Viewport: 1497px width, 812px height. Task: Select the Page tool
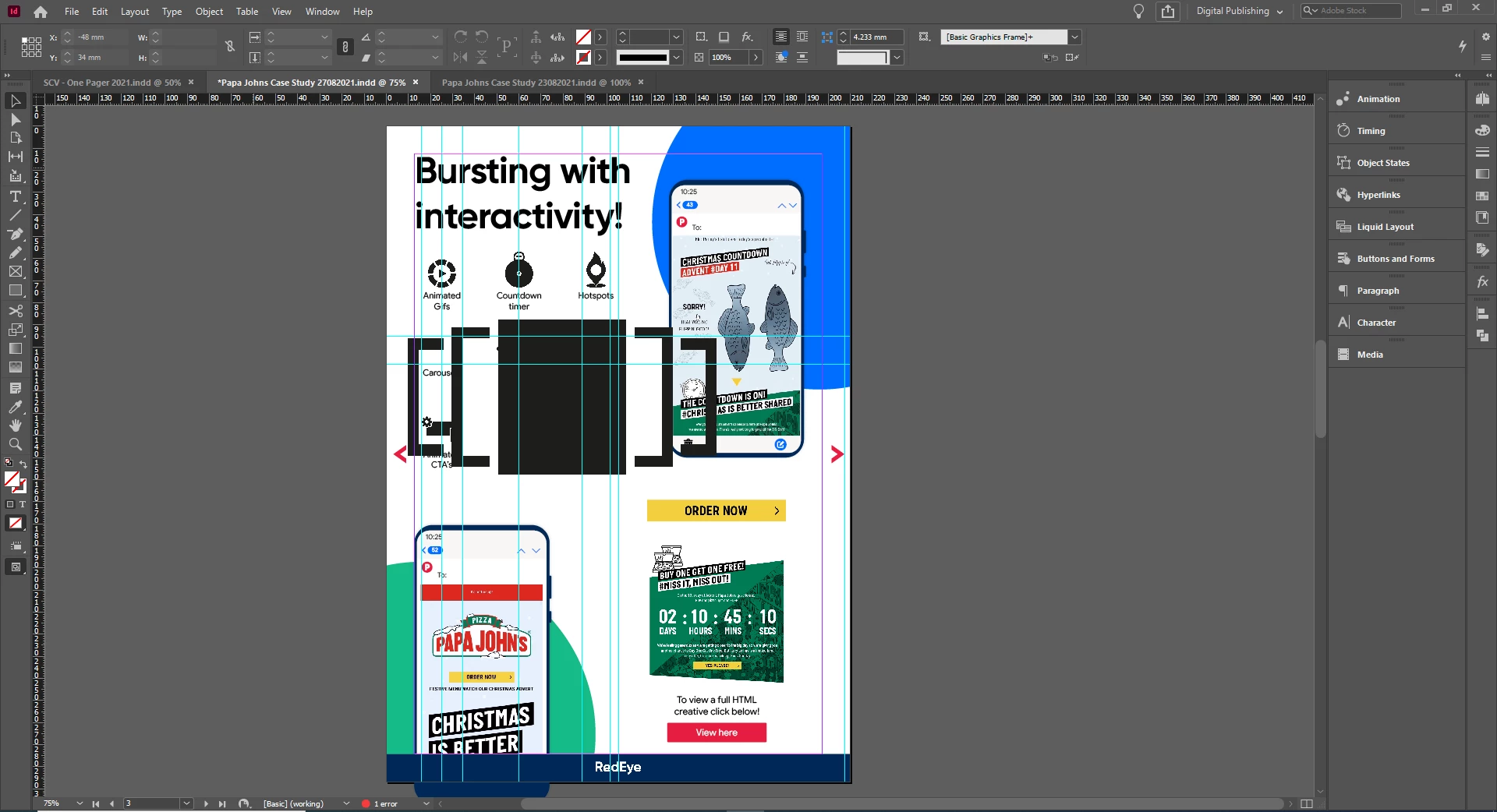click(15, 138)
